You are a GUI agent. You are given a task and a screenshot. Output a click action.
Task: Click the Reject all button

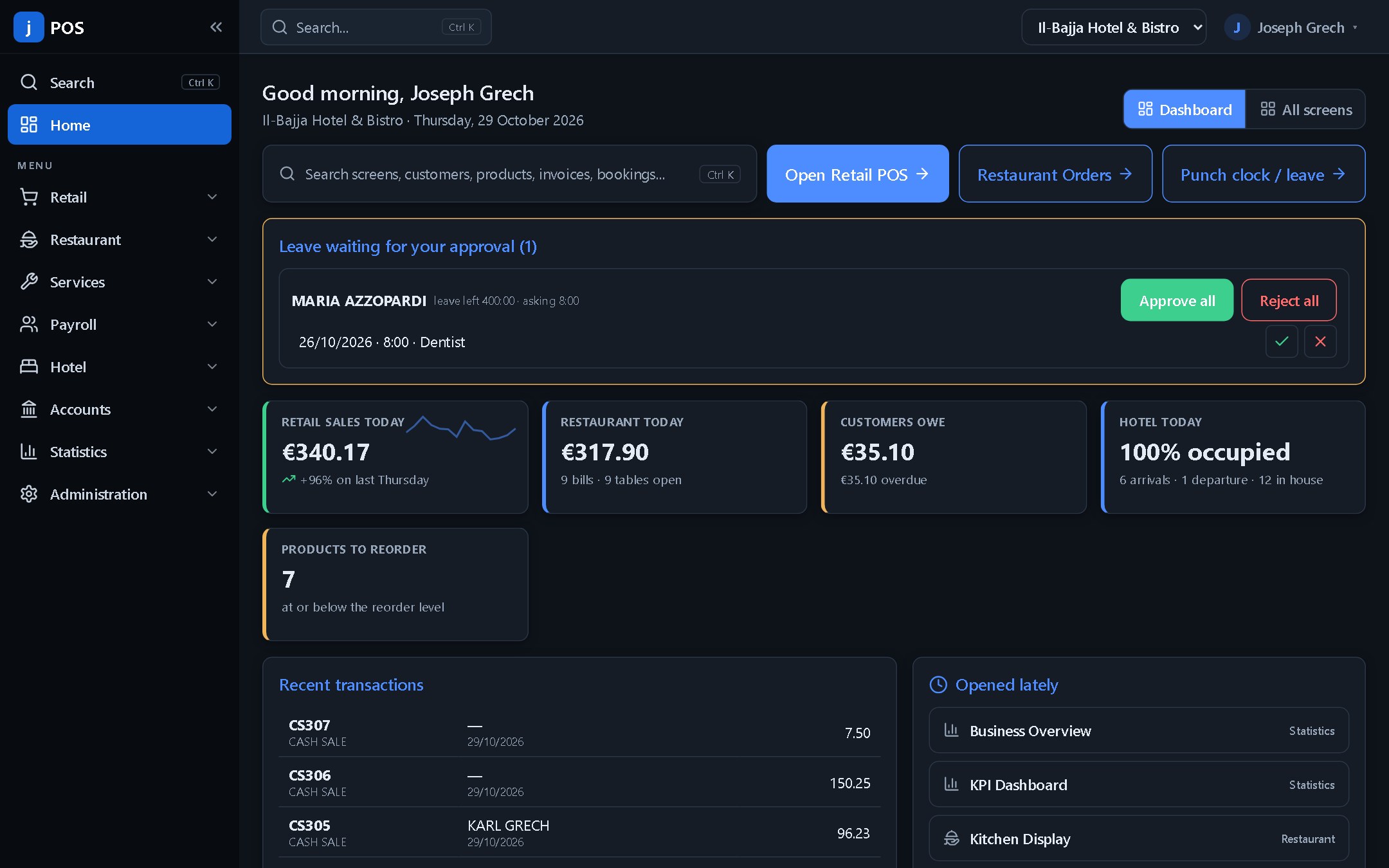(1289, 300)
